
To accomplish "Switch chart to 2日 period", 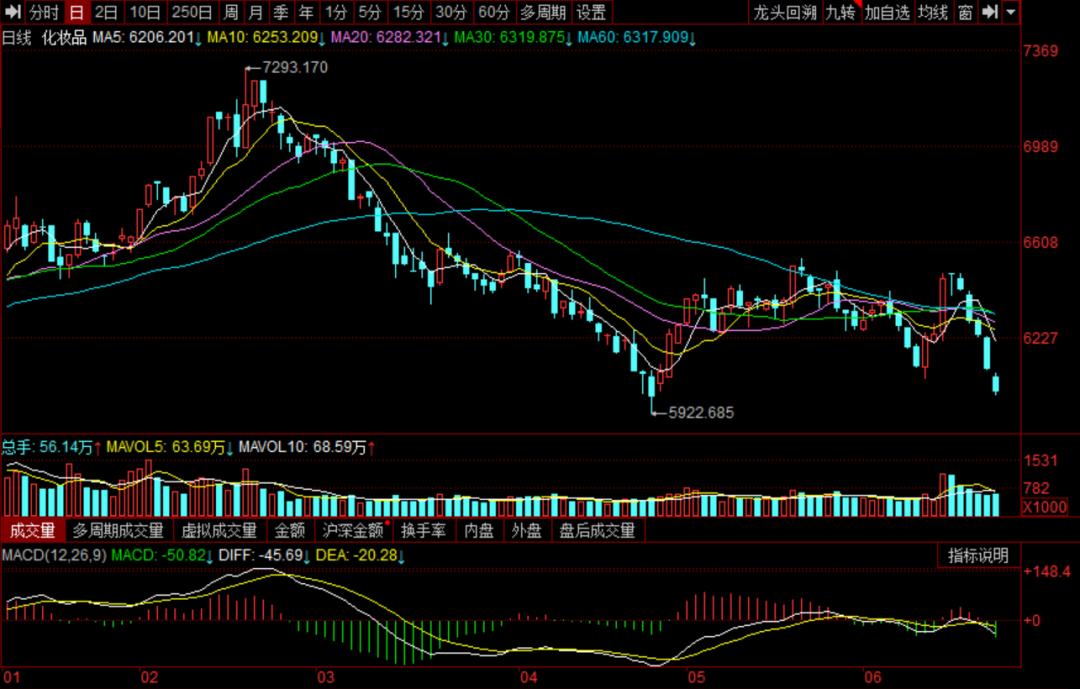I will (x=106, y=12).
